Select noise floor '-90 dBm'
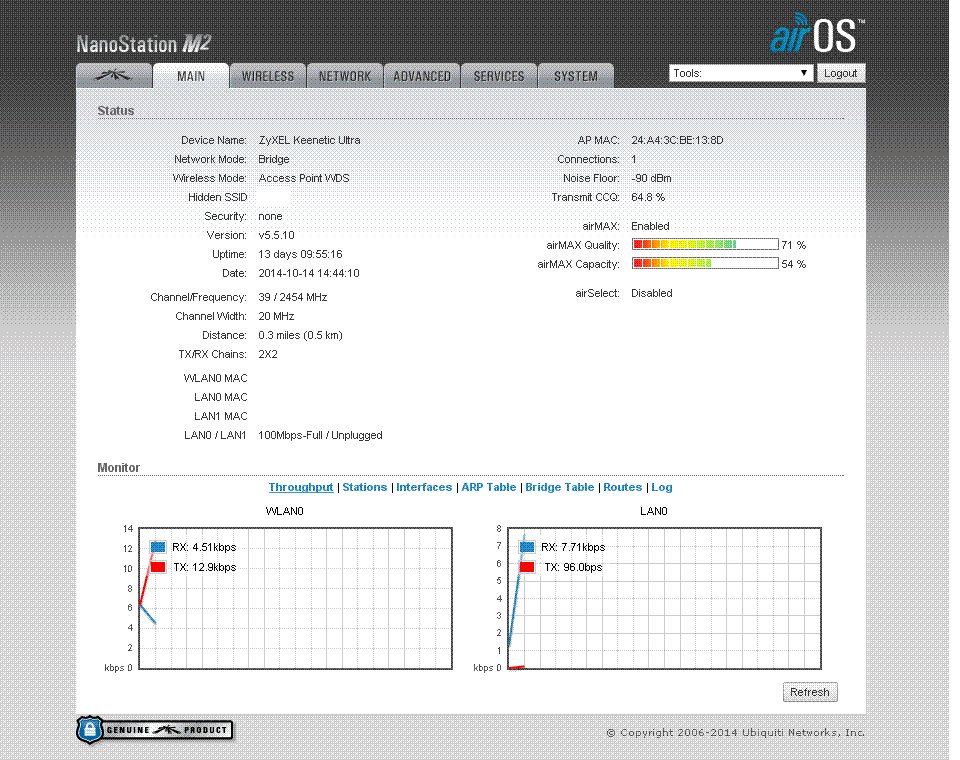Screen dimensions: 960x760 (x=651, y=178)
